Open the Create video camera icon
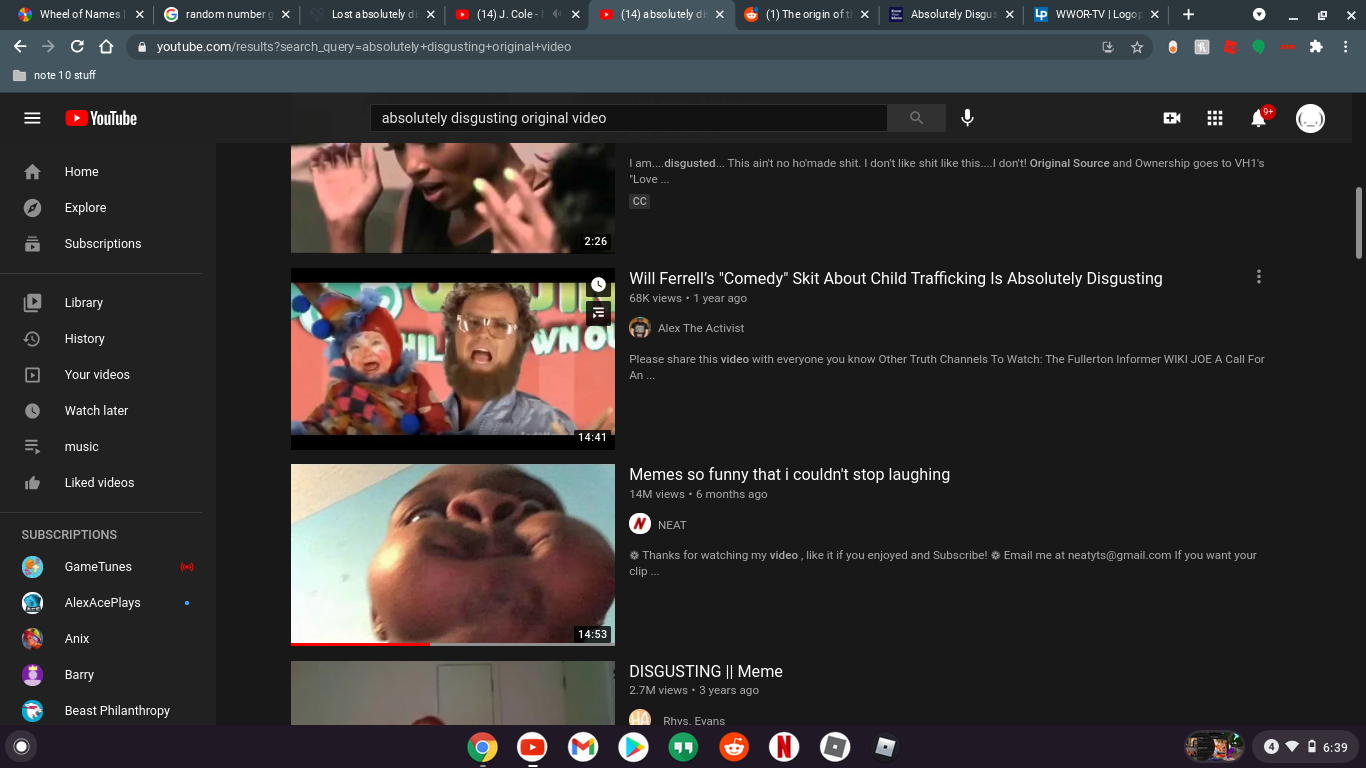The height and width of the screenshot is (768, 1366). point(1172,118)
